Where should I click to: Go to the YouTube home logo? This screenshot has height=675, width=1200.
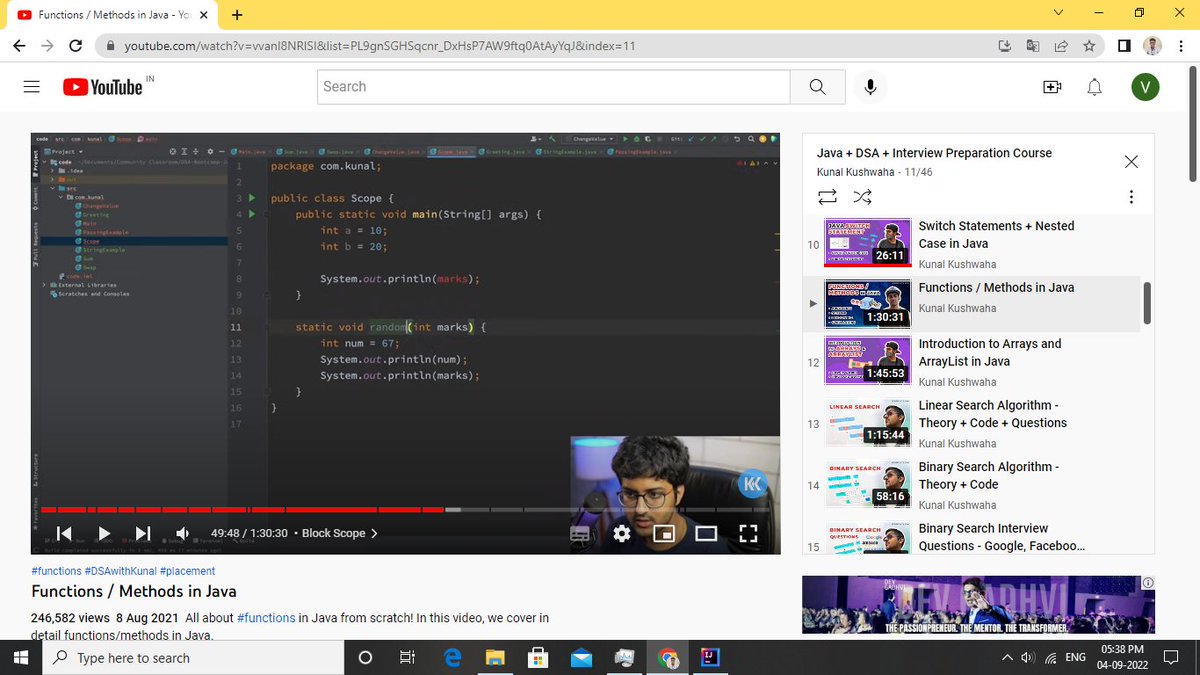(103, 87)
